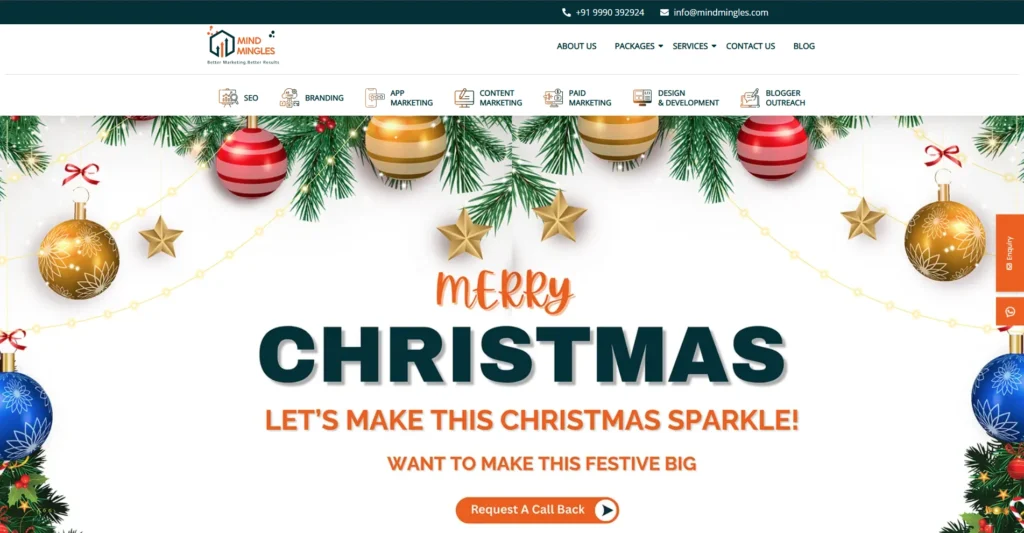Viewport: 1024px width, 533px height.
Task: Expand the Services dropdown arrow
Action: (714, 46)
